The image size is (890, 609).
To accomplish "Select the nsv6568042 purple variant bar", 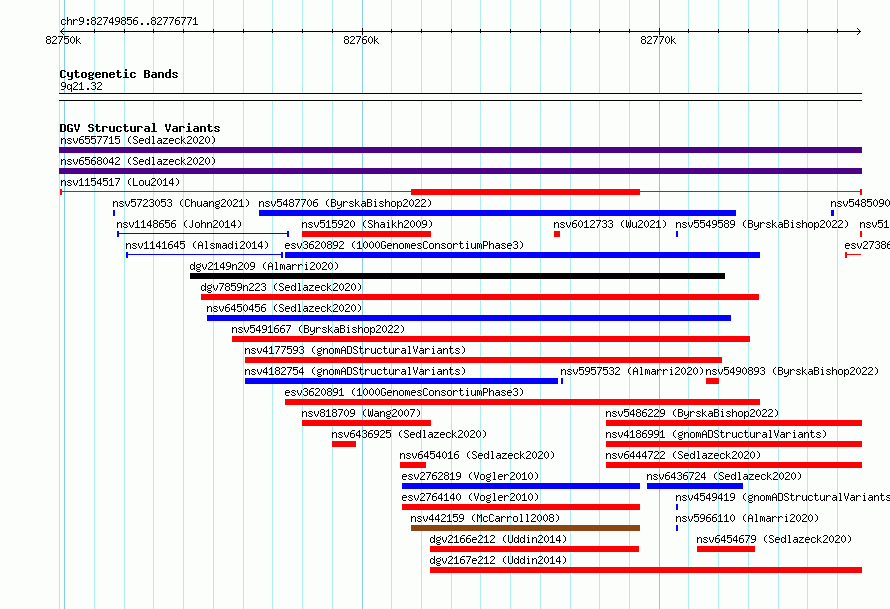I will 460,171.
